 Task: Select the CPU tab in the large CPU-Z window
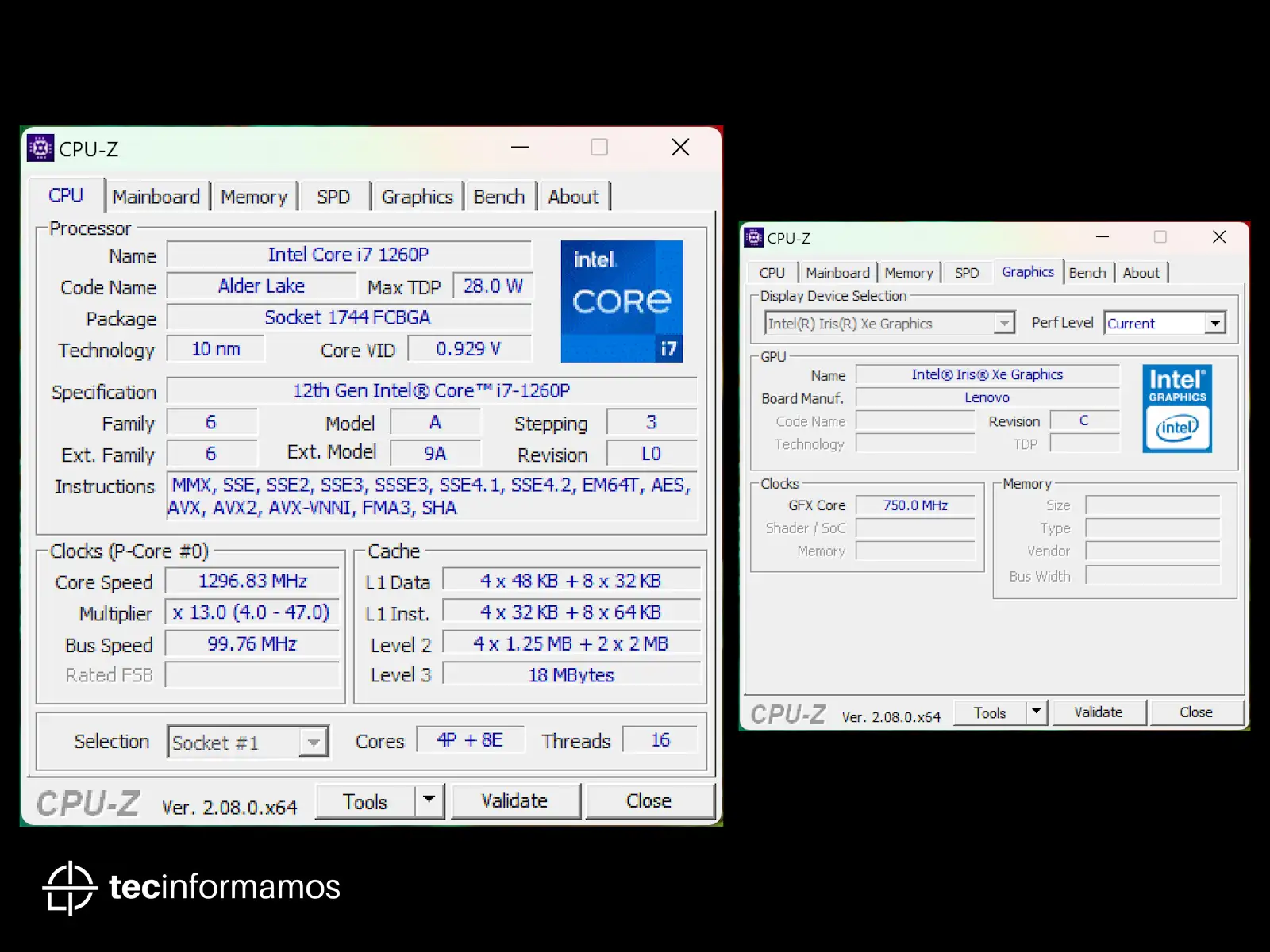click(x=66, y=195)
